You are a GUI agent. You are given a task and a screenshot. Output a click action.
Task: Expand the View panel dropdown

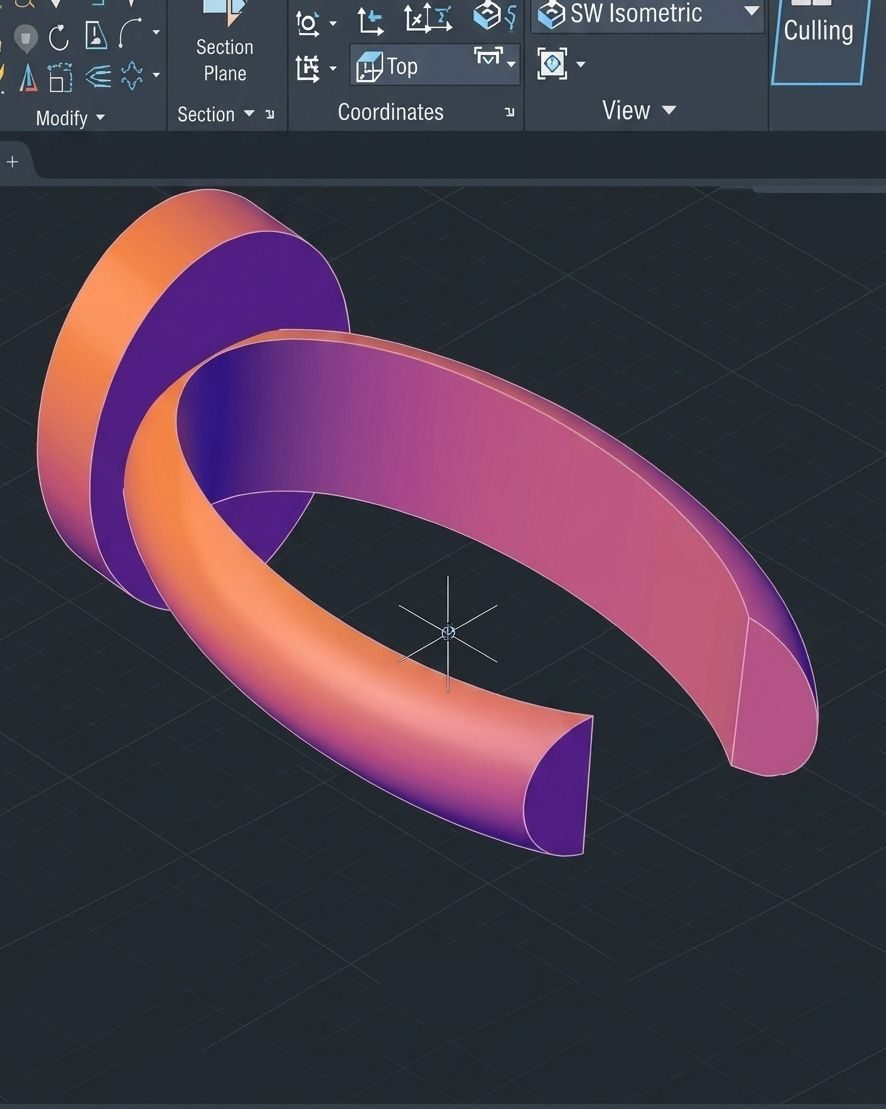pos(669,110)
